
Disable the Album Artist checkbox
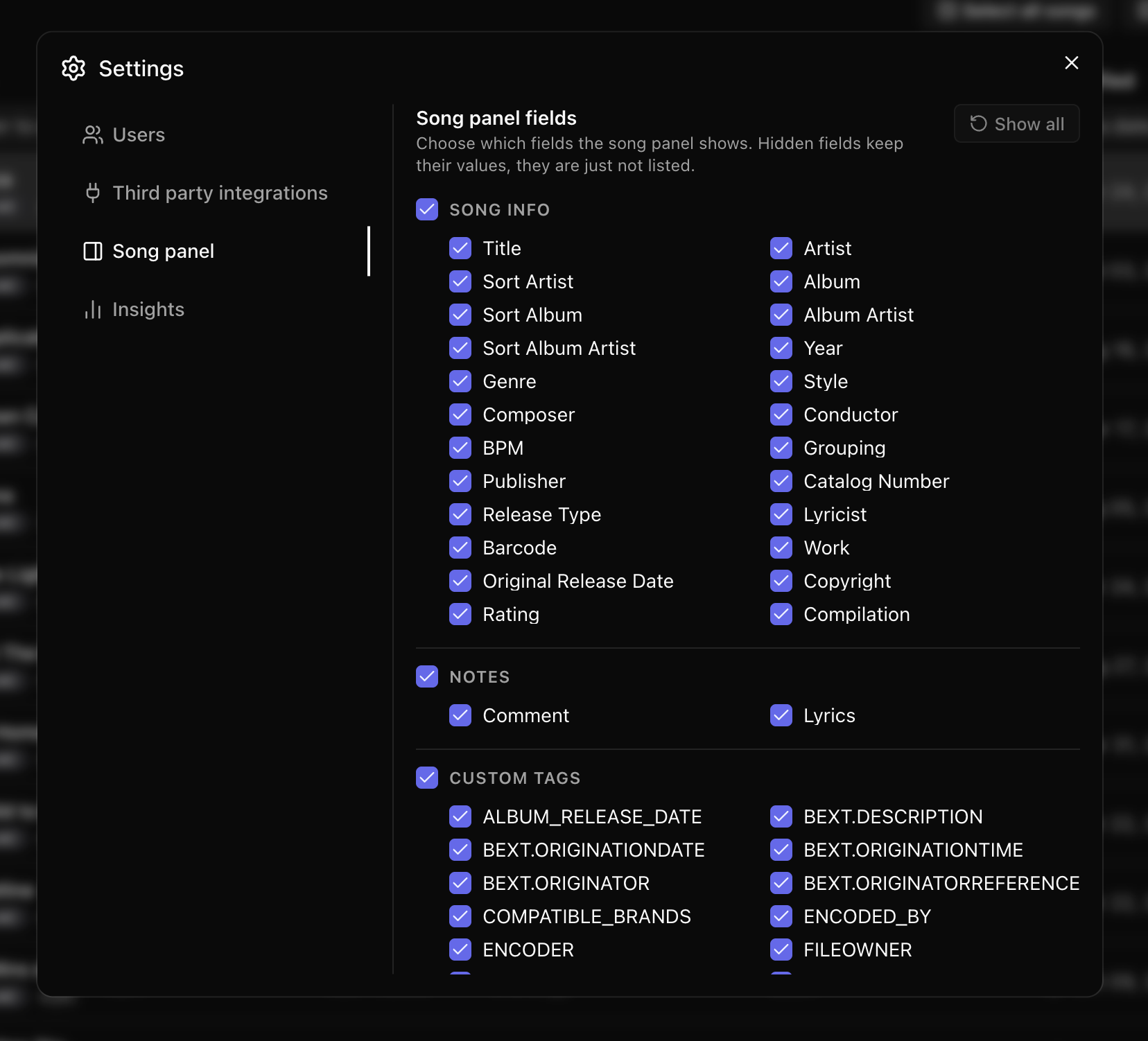click(x=781, y=315)
